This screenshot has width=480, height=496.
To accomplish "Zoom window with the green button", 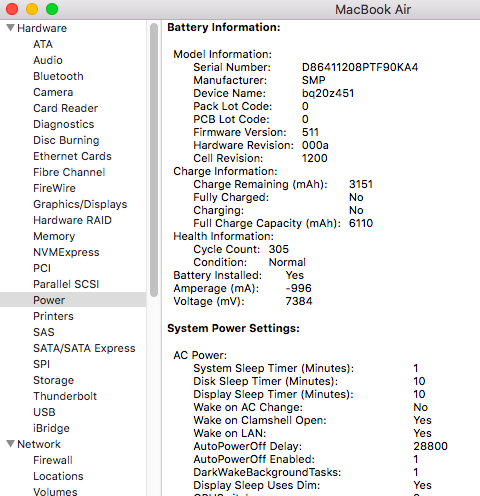I will [52, 9].
